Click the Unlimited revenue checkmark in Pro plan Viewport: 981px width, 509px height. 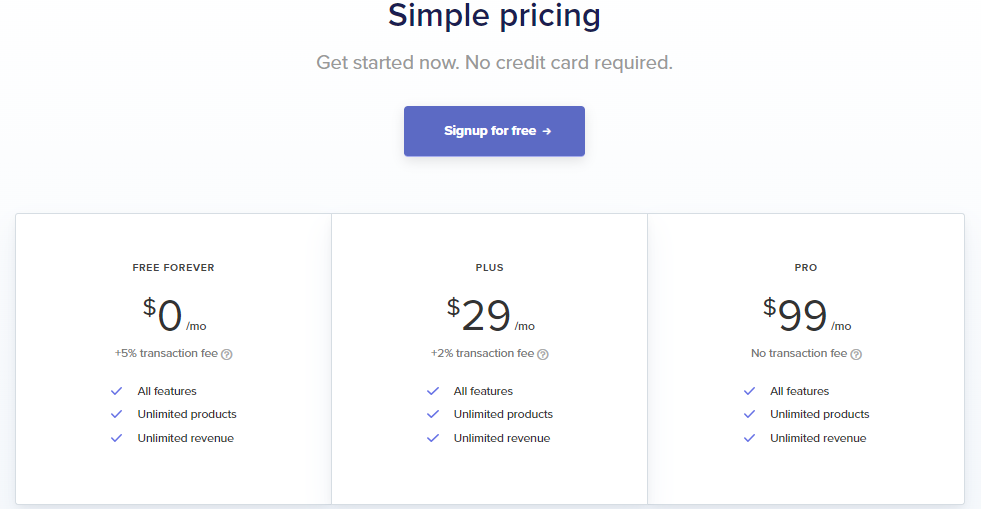point(749,438)
